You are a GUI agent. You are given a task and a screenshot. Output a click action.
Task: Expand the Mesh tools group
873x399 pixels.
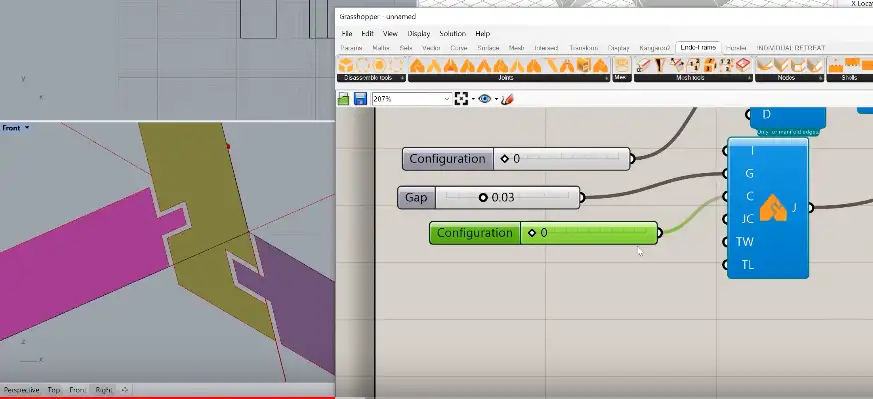749,78
